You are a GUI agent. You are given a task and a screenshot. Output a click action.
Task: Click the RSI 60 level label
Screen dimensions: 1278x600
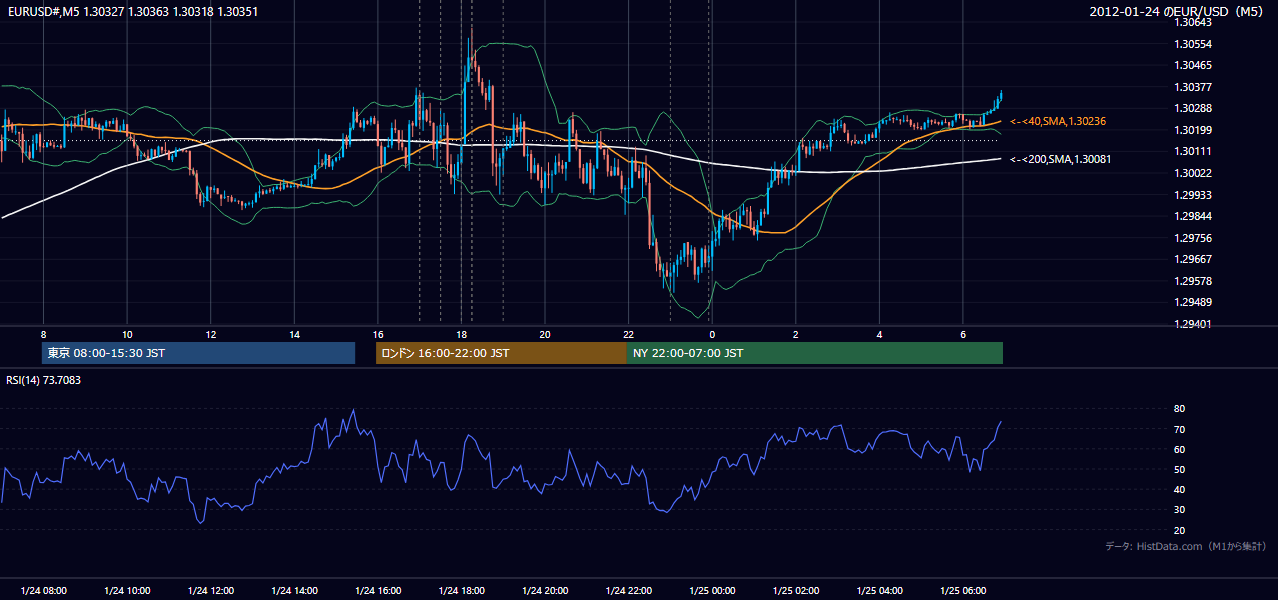coord(1179,449)
